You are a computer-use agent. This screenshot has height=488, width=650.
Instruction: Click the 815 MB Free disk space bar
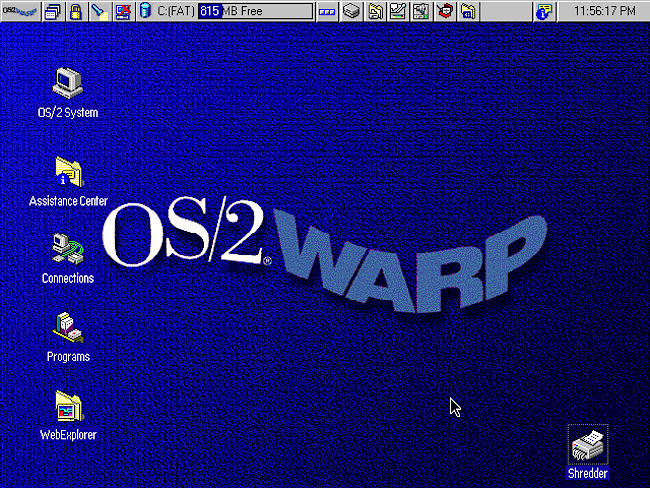tap(255, 11)
